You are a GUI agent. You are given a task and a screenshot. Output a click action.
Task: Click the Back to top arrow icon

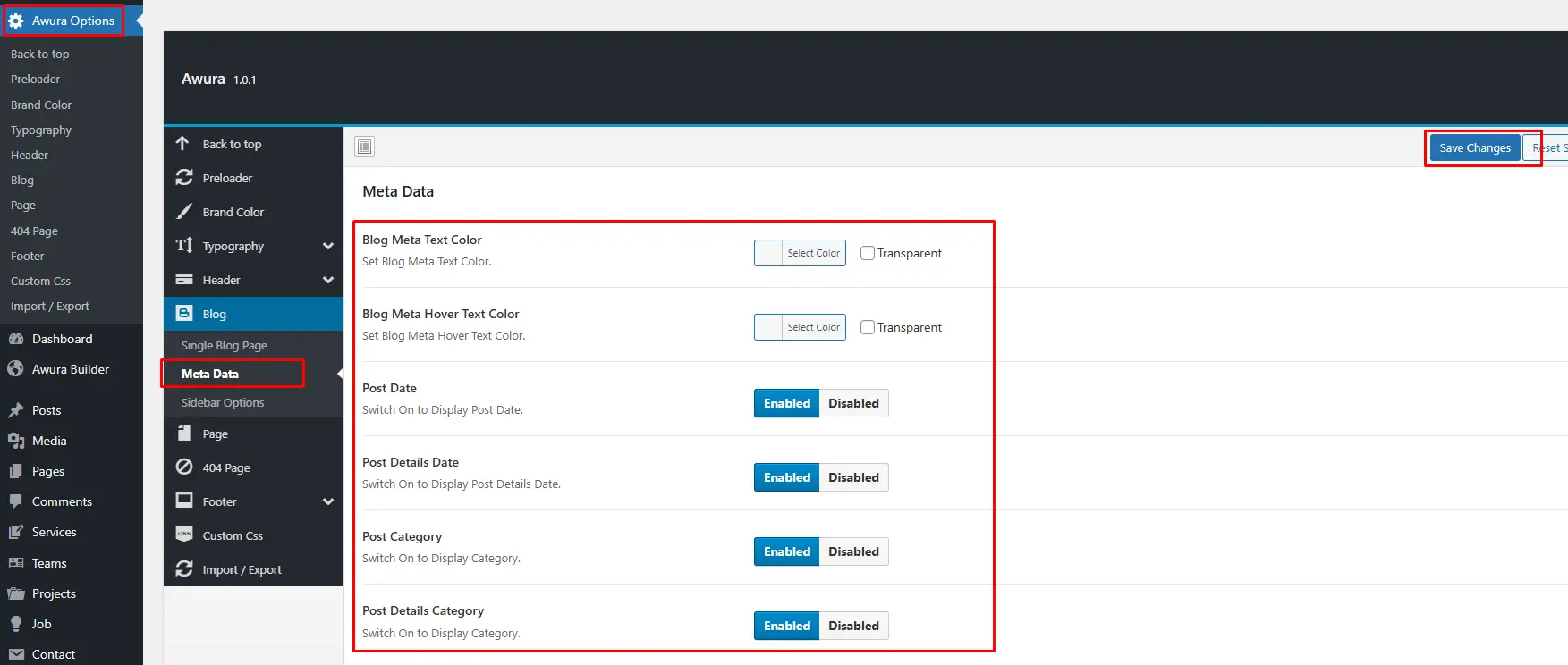click(183, 144)
